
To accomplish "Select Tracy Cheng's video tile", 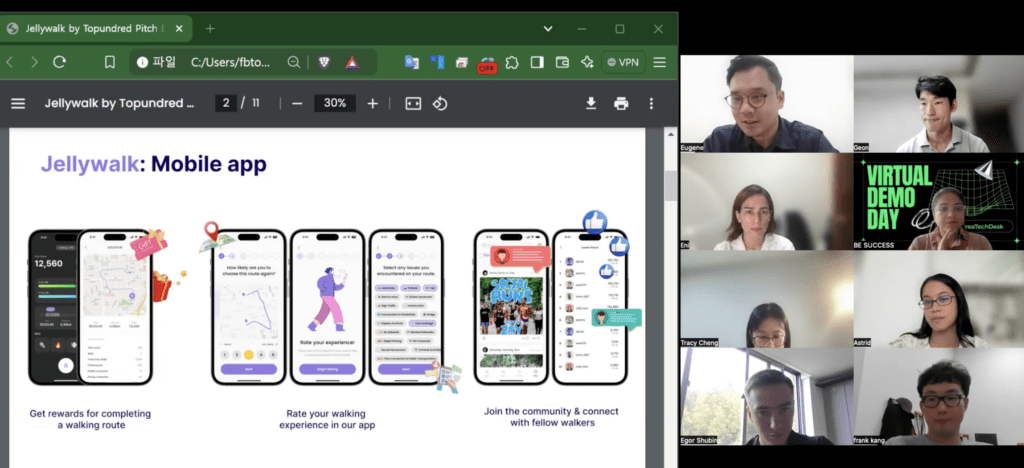I will coord(767,300).
